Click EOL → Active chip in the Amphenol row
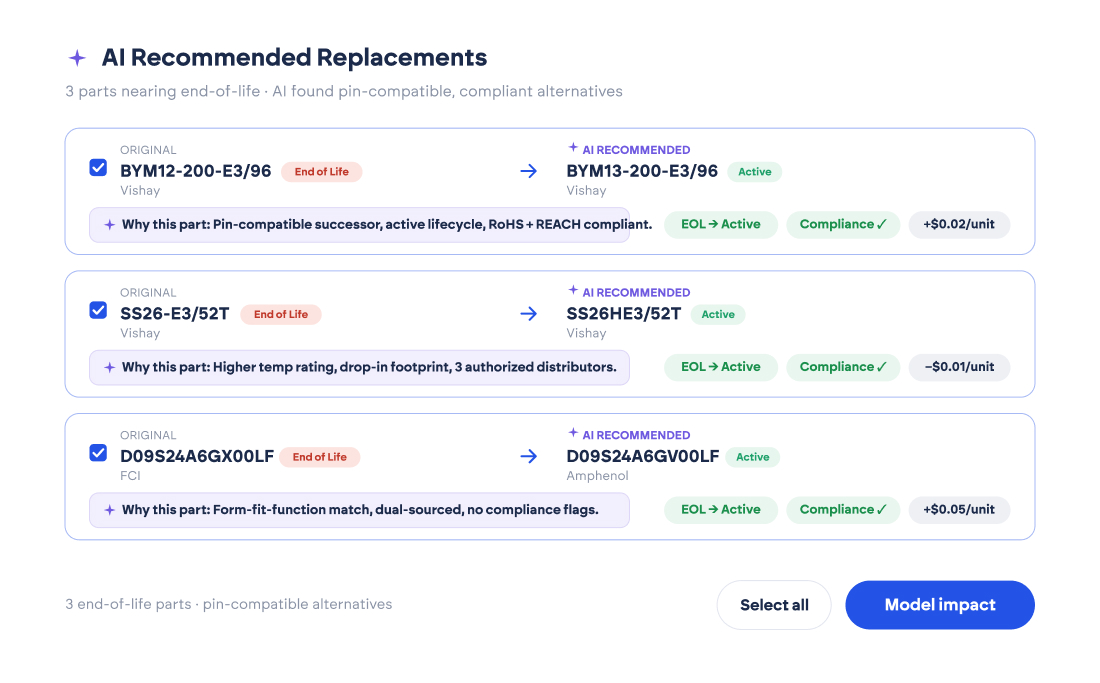The width and height of the screenshot is (1100, 683). click(720, 510)
